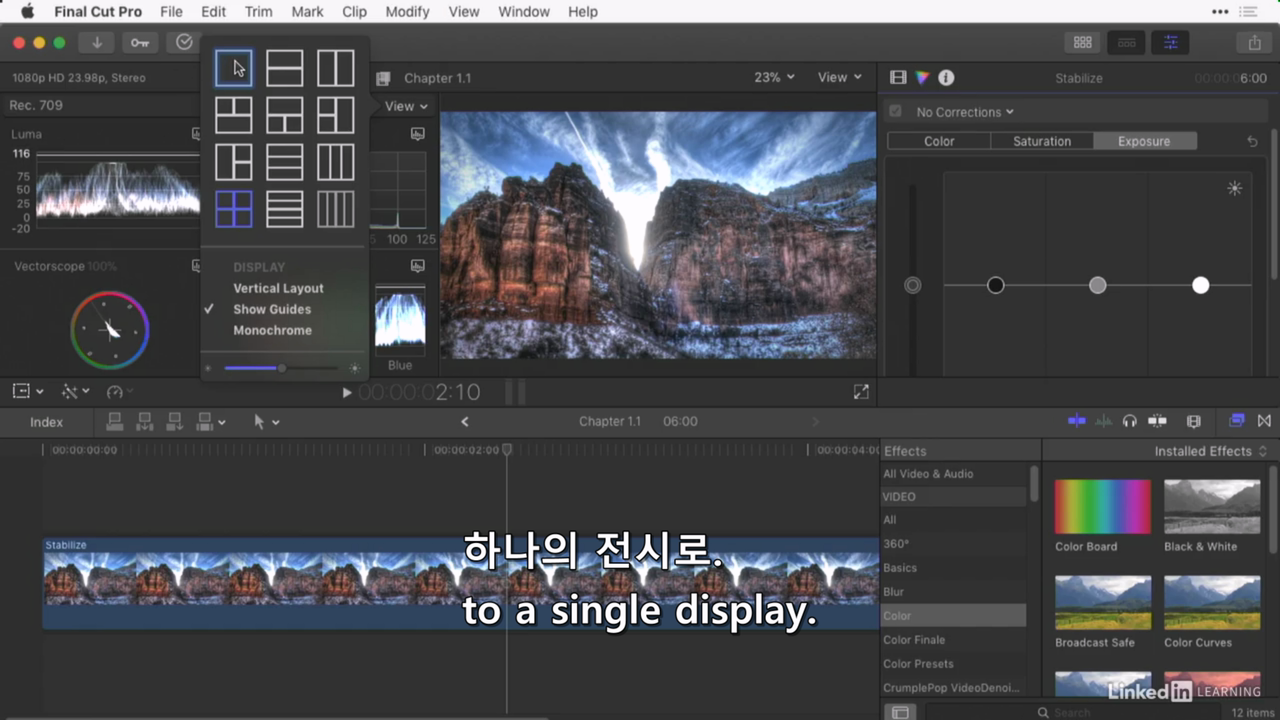Viewport: 1280px width, 720px height.
Task: Open the timeline Index button
Action: coord(46,422)
